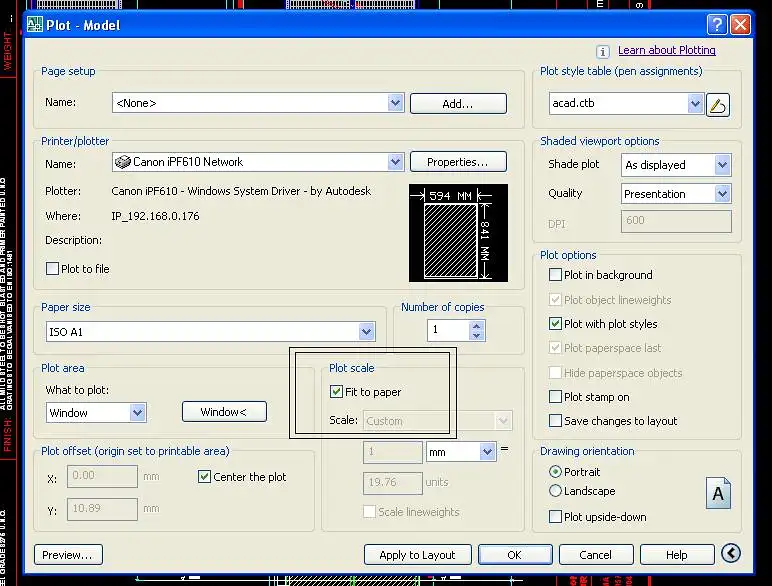Increase the number of copies with up arrow
The width and height of the screenshot is (772, 586).
(477, 325)
